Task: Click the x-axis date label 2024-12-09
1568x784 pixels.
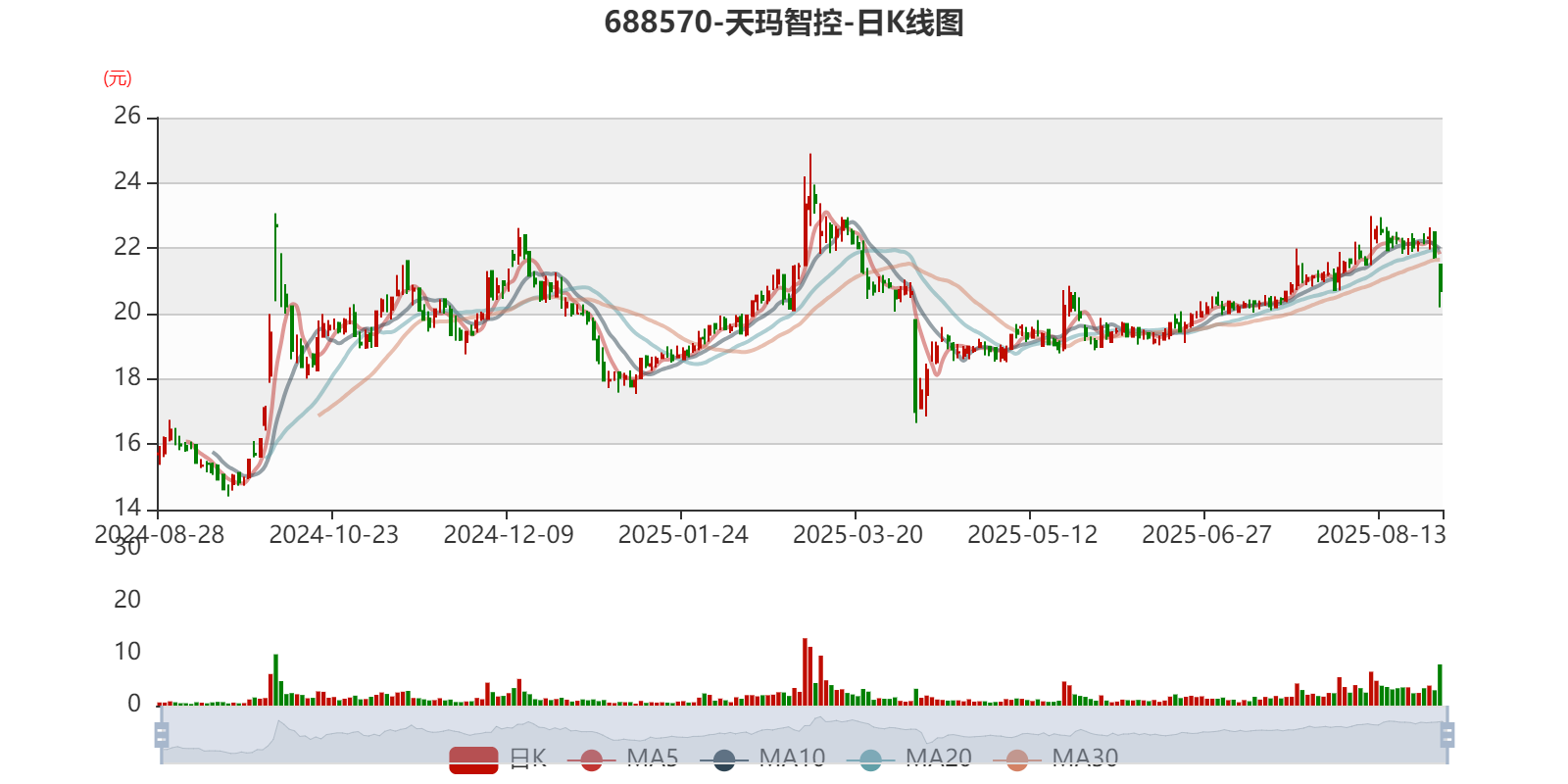Action: click(508, 534)
